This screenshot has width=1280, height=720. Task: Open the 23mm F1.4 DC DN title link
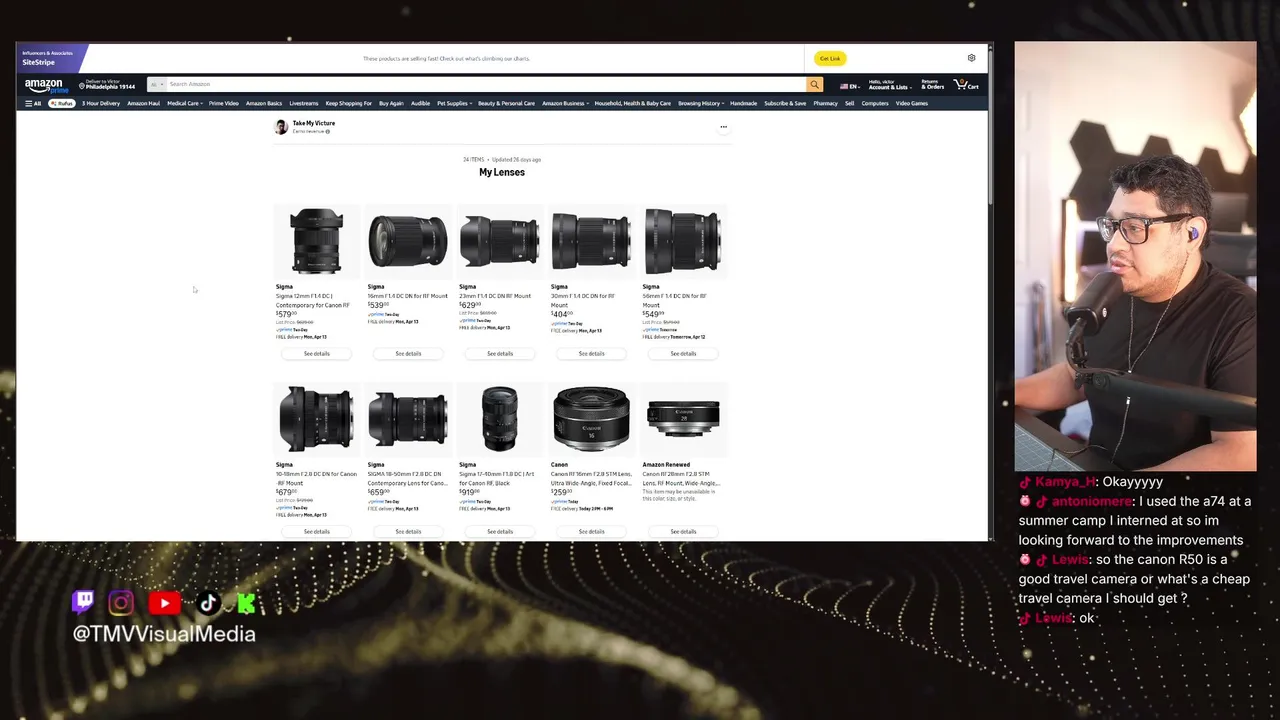coord(495,296)
